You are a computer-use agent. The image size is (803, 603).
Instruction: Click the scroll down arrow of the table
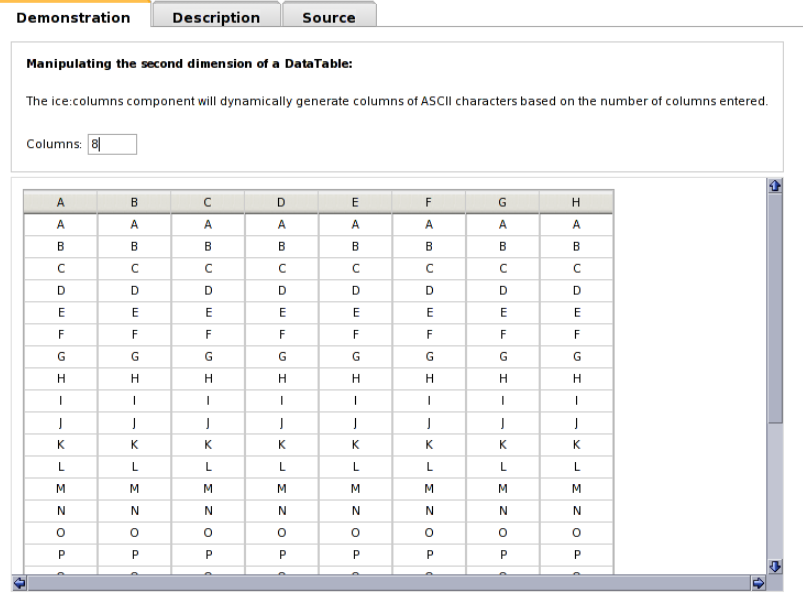[x=775, y=565]
